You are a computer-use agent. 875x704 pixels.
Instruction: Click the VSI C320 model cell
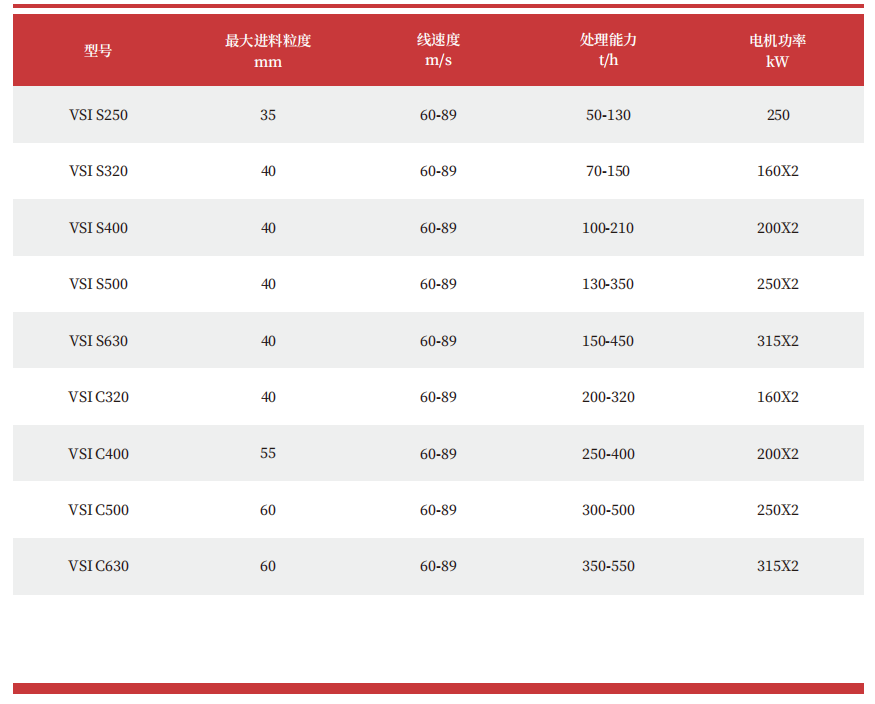[98, 397]
